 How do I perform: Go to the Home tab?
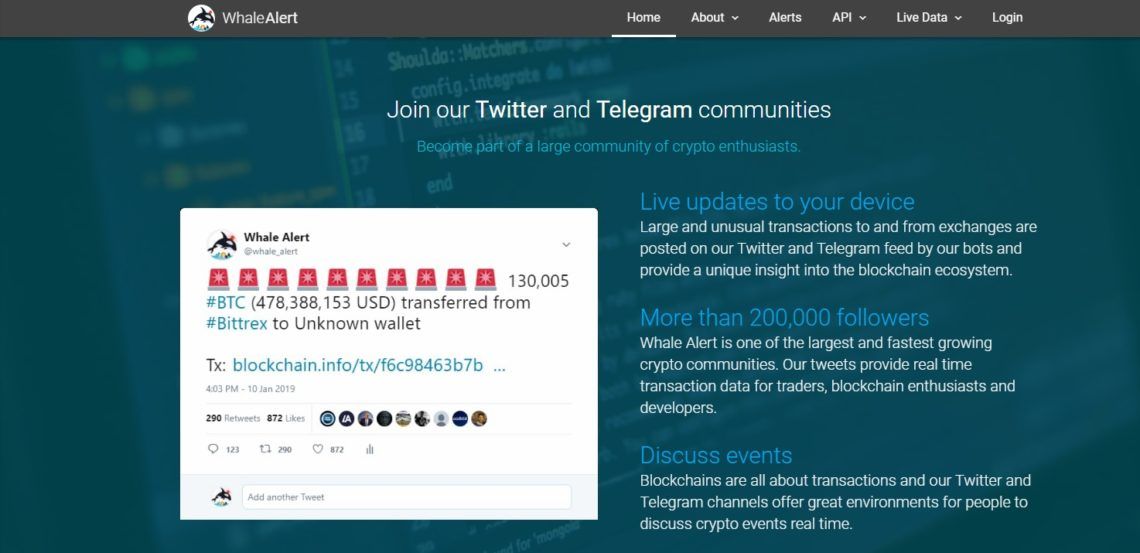643,18
